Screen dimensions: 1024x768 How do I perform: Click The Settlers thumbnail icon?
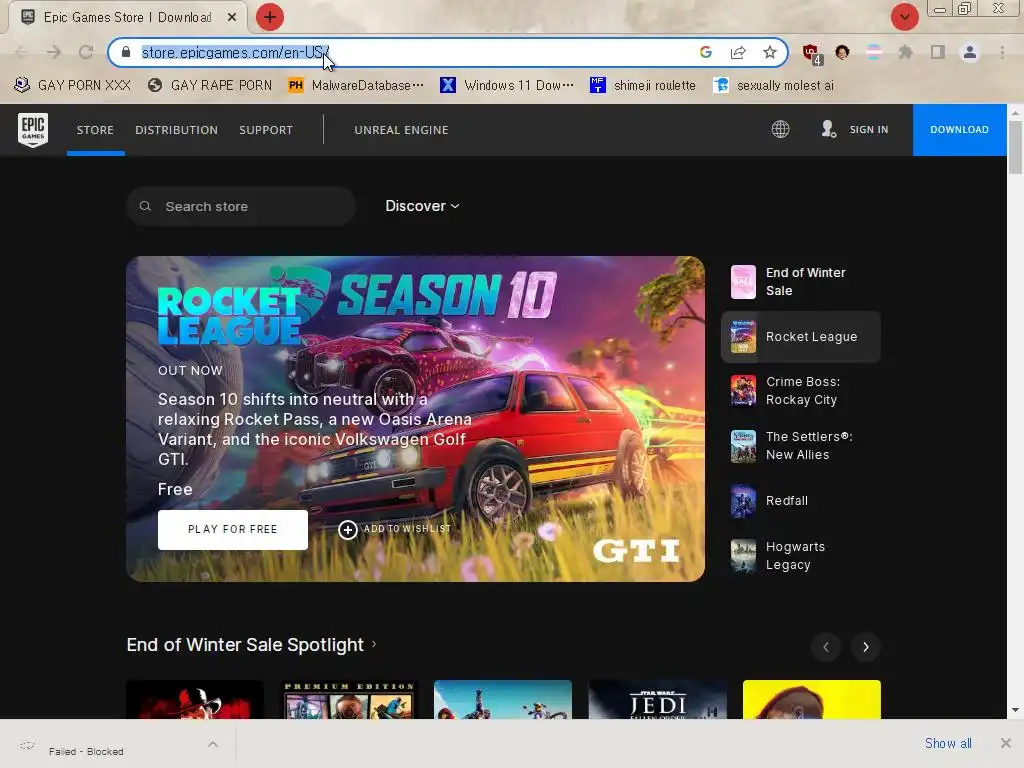[743, 446]
